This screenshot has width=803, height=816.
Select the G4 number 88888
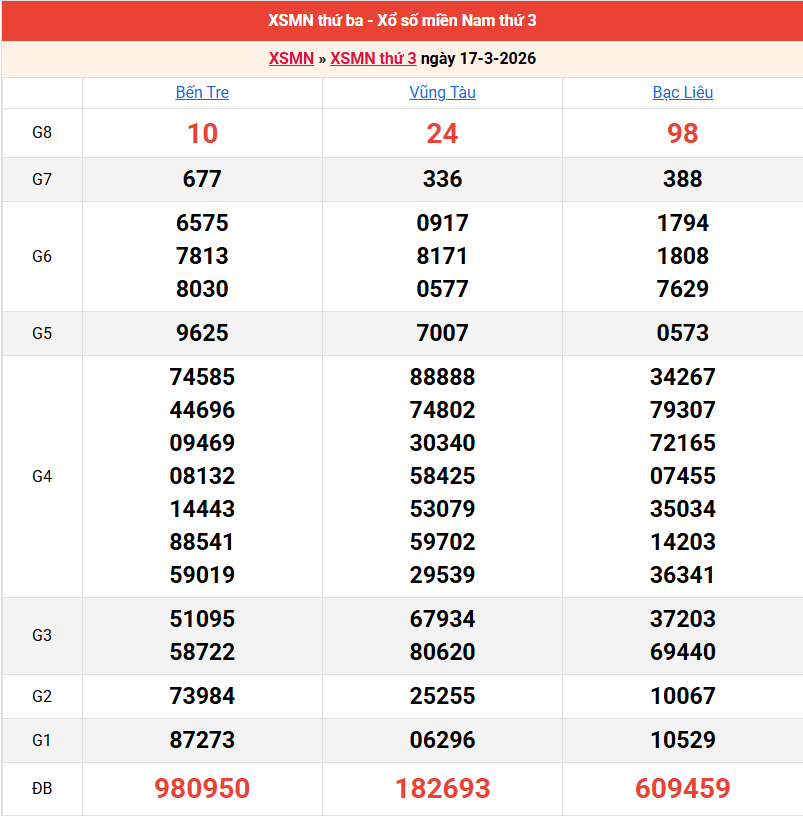click(442, 377)
